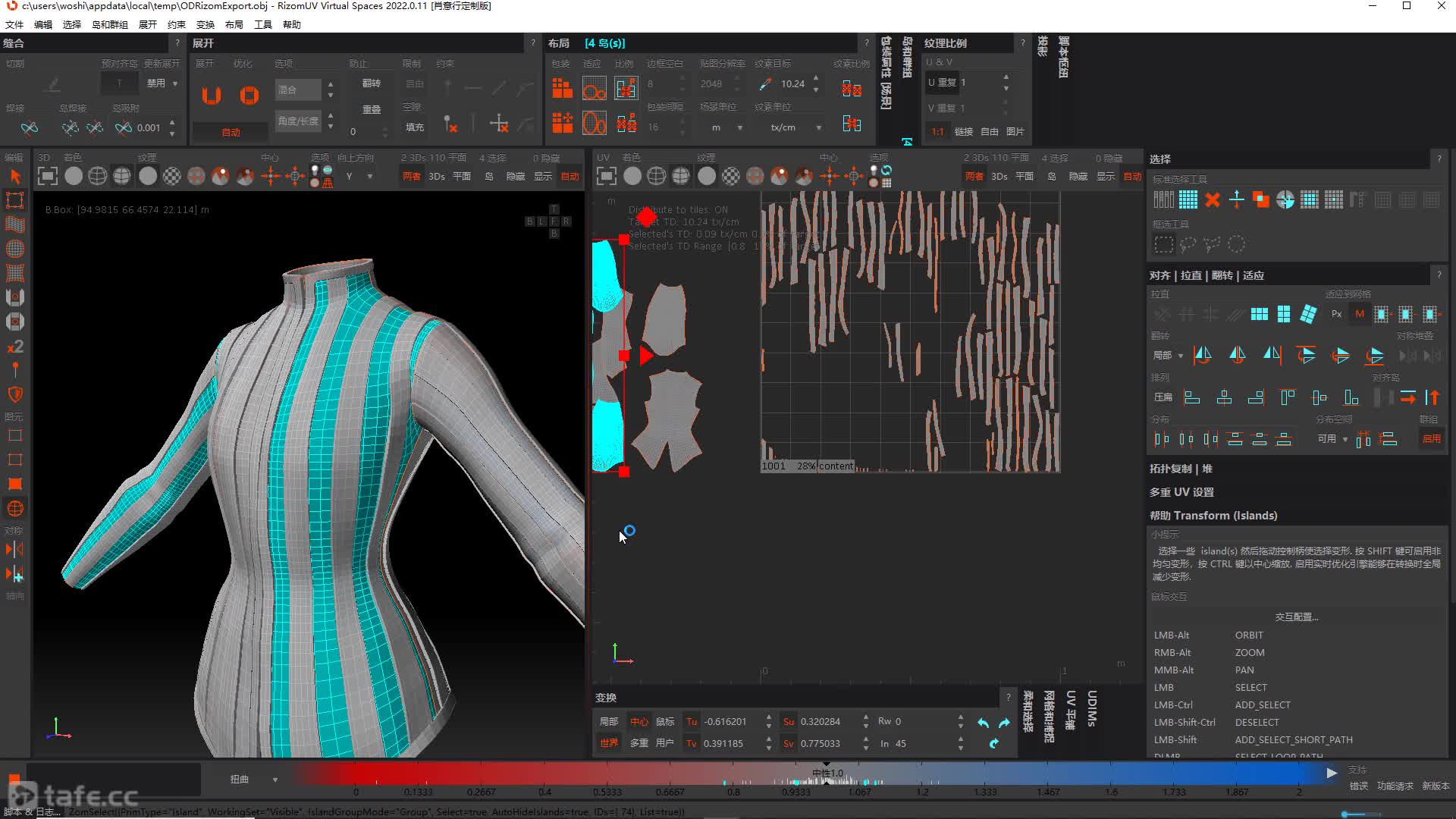Toggle 翻转 prevent flip button
This screenshot has width=1456, height=819.
click(372, 83)
